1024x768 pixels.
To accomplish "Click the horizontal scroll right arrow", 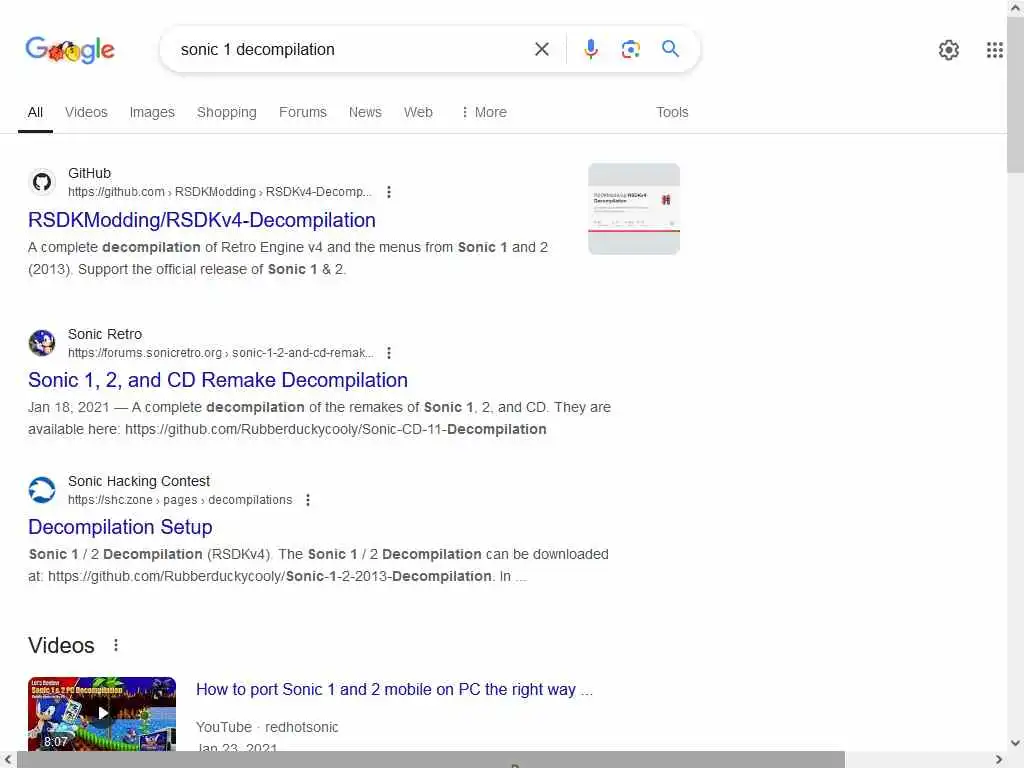I will 999,760.
